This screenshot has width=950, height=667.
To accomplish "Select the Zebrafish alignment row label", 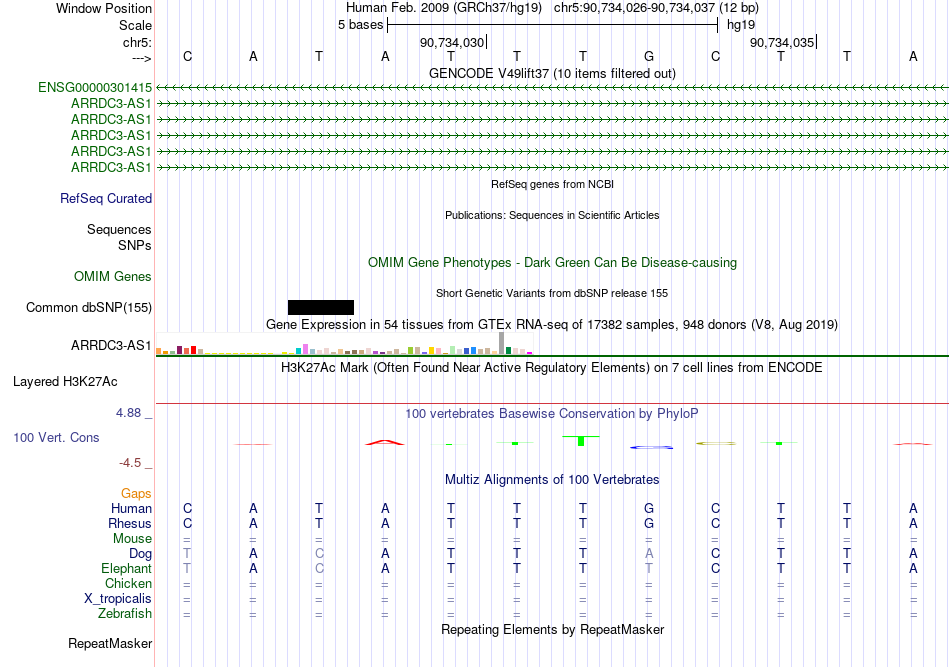I will point(125,614).
